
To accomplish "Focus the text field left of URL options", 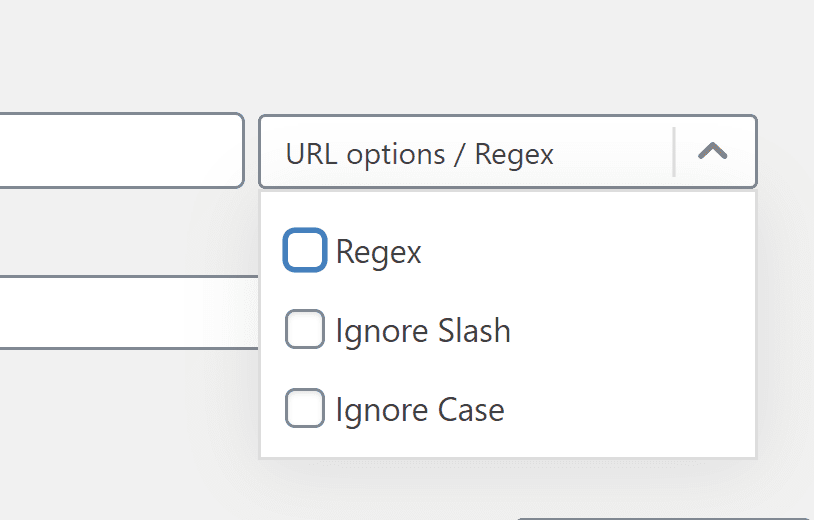I will 121,150.
